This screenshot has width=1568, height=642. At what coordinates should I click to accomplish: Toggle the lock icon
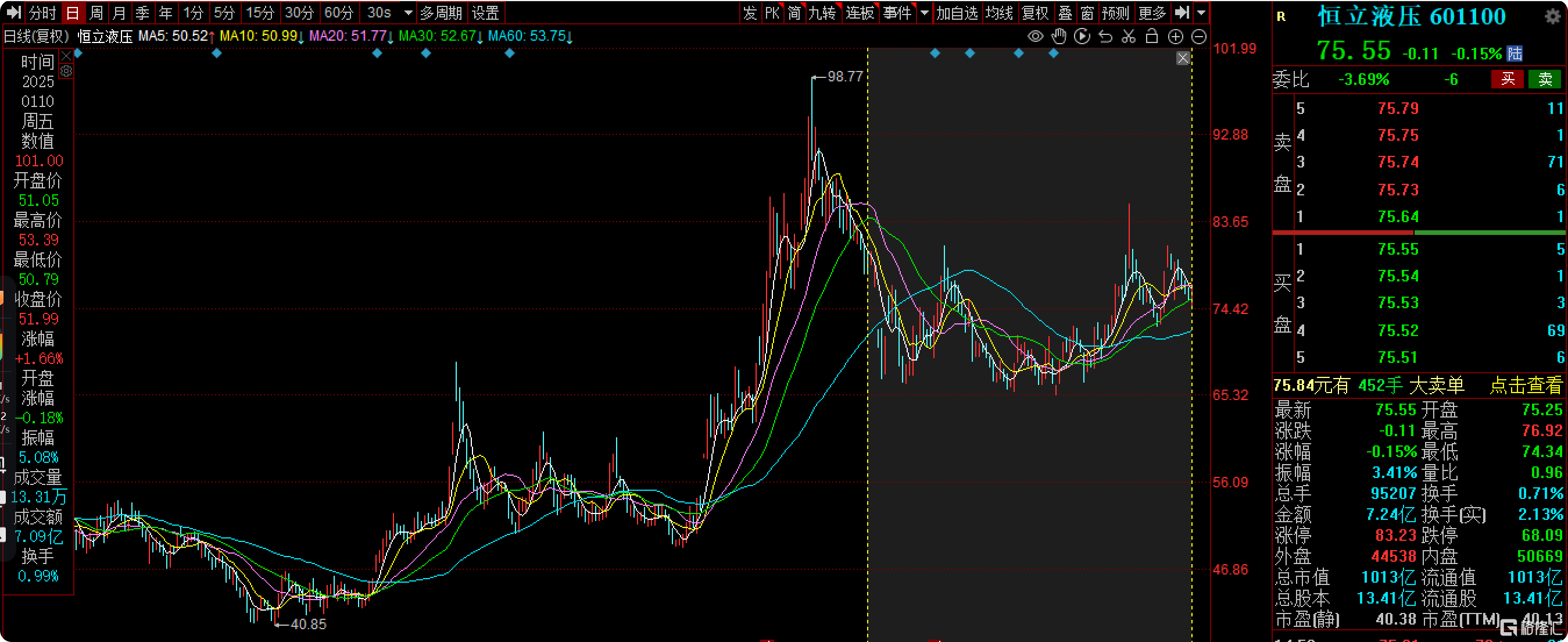point(1152,37)
